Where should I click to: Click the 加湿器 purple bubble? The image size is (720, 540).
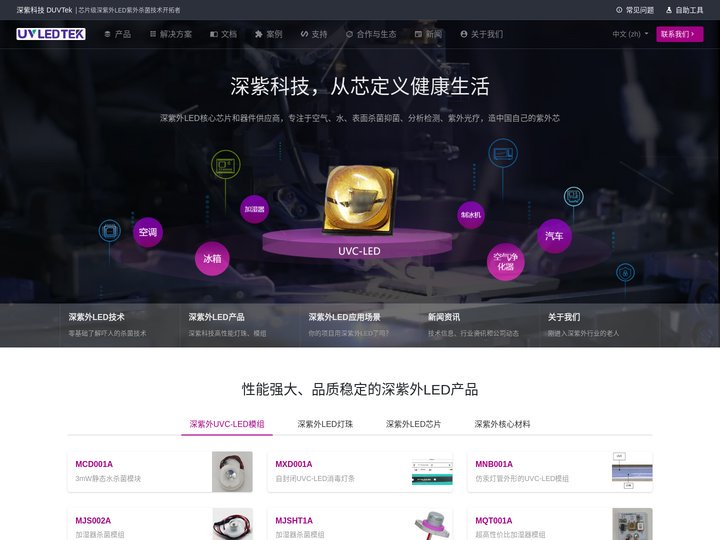(x=254, y=209)
